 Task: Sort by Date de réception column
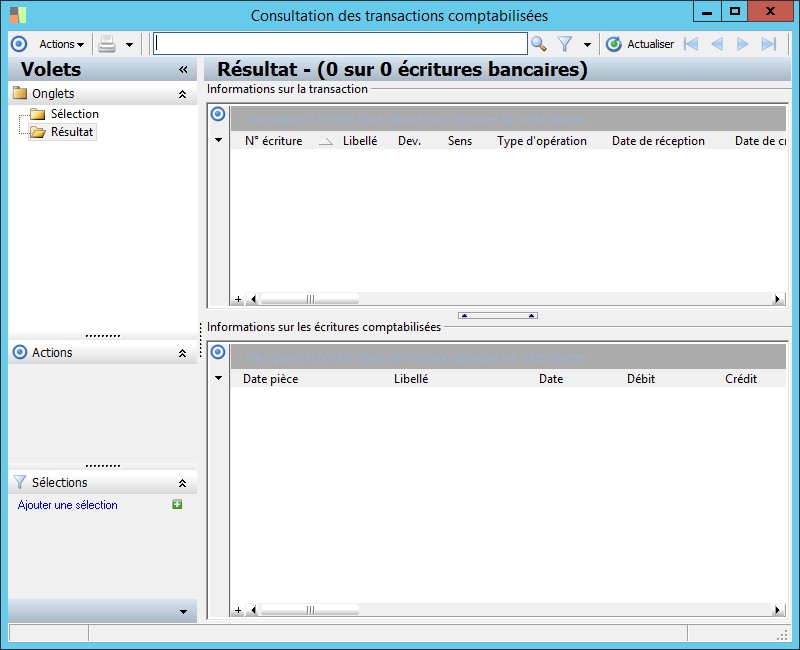click(658, 141)
